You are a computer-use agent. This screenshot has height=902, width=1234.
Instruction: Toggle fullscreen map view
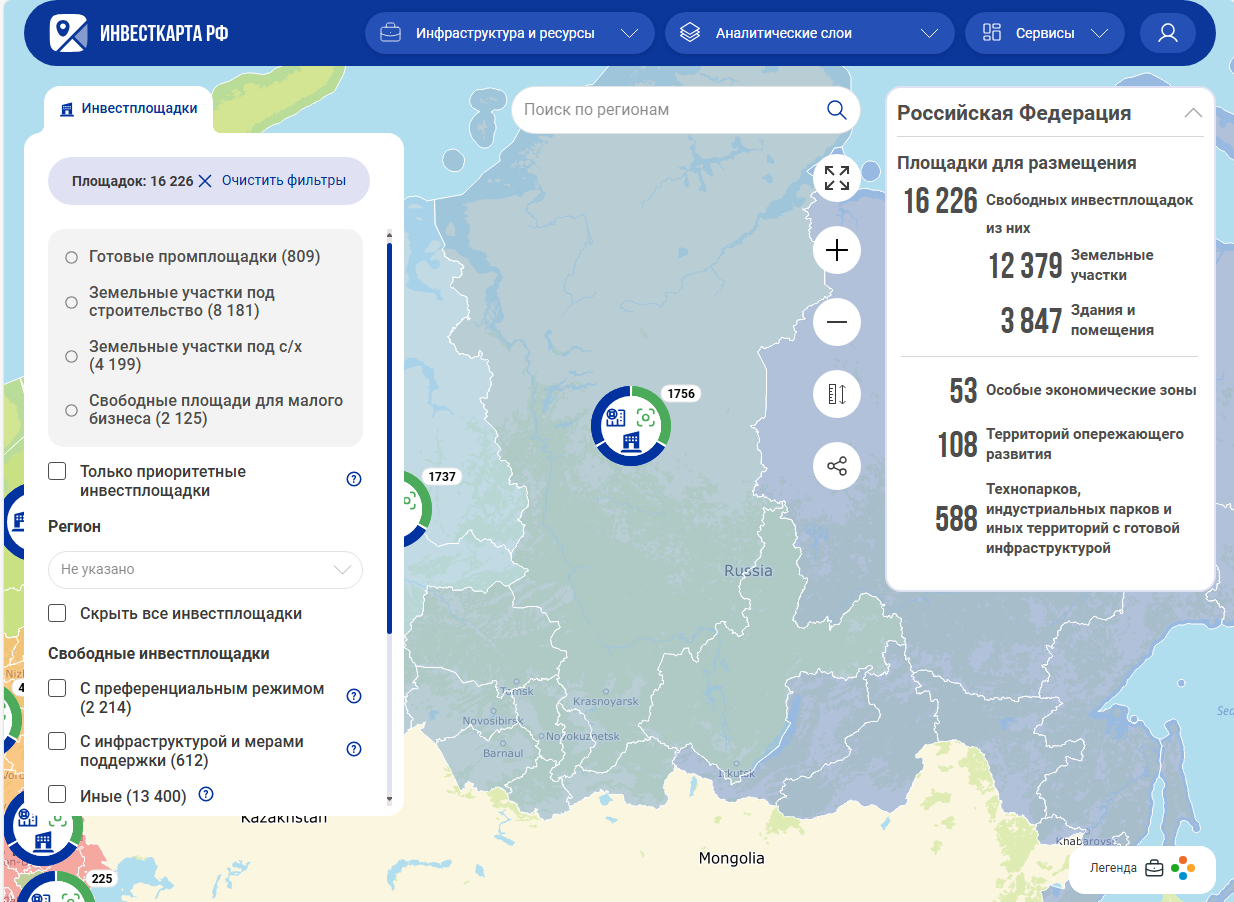point(837,178)
